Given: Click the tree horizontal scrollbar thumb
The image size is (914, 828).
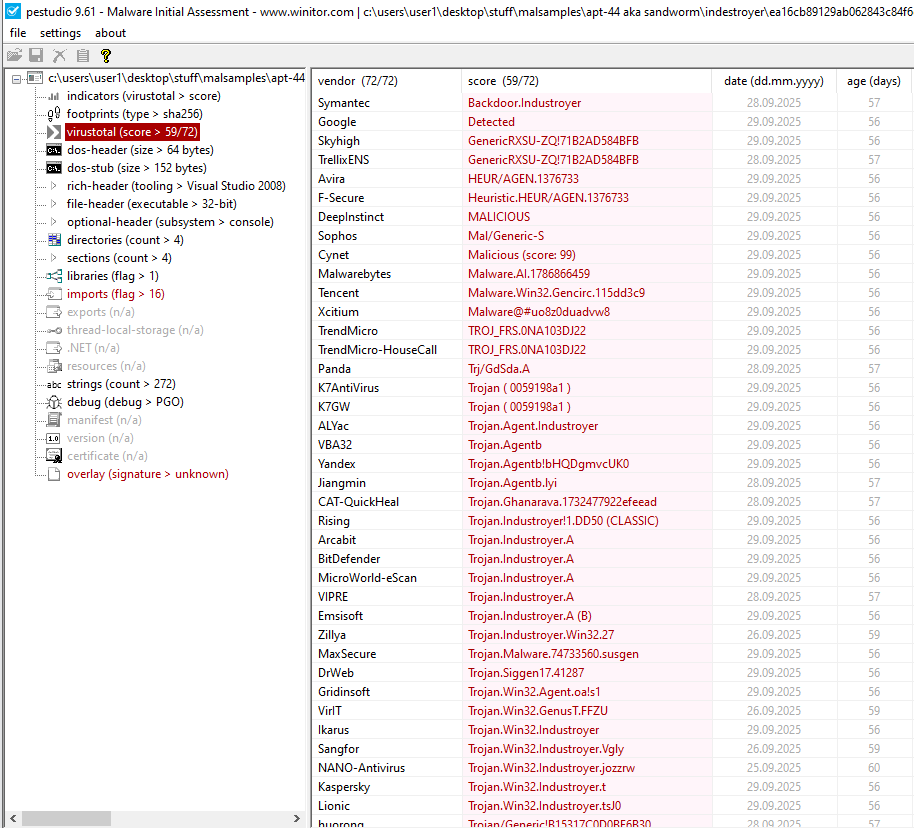Looking at the screenshot, I should click(x=66, y=819).
